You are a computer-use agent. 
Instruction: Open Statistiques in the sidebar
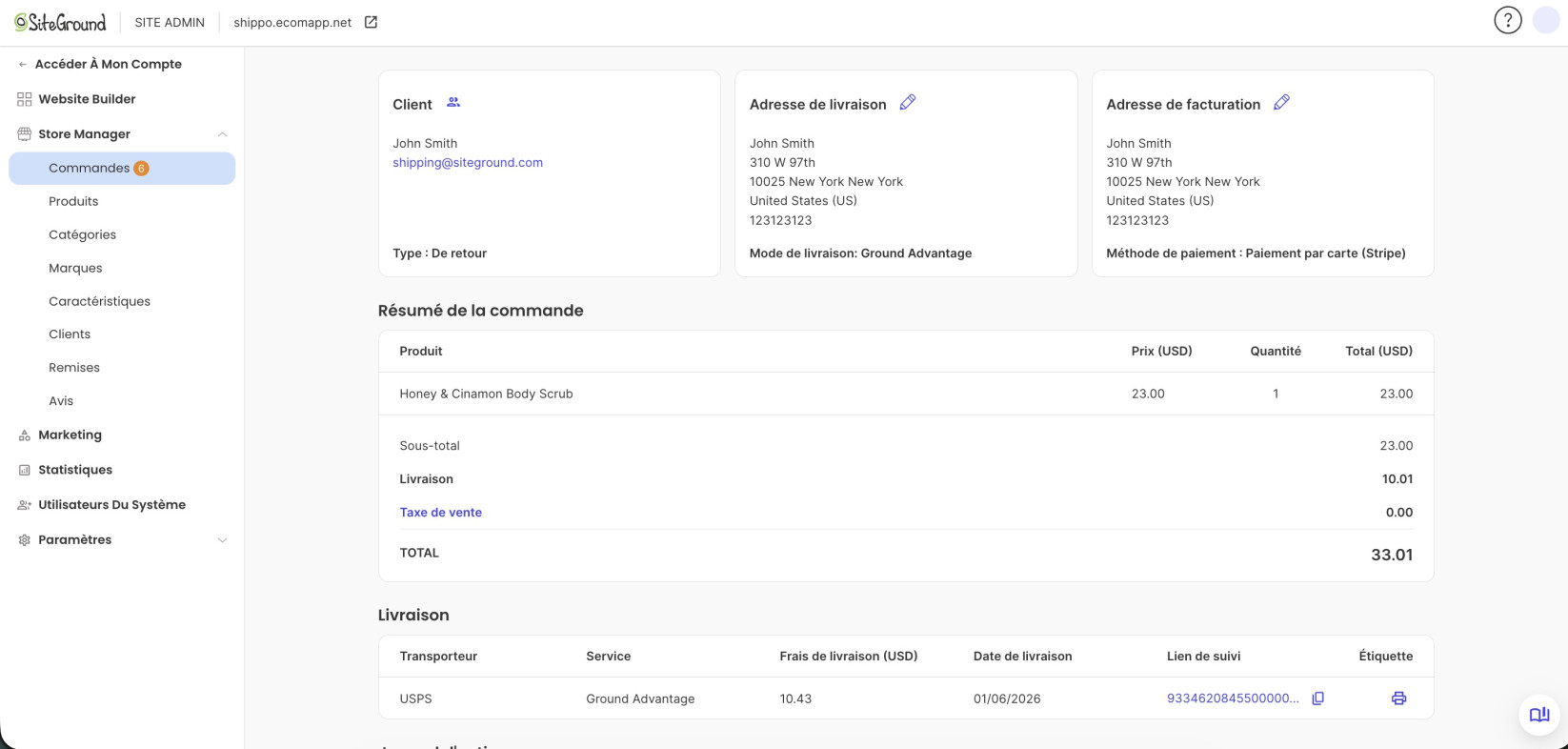(x=75, y=470)
